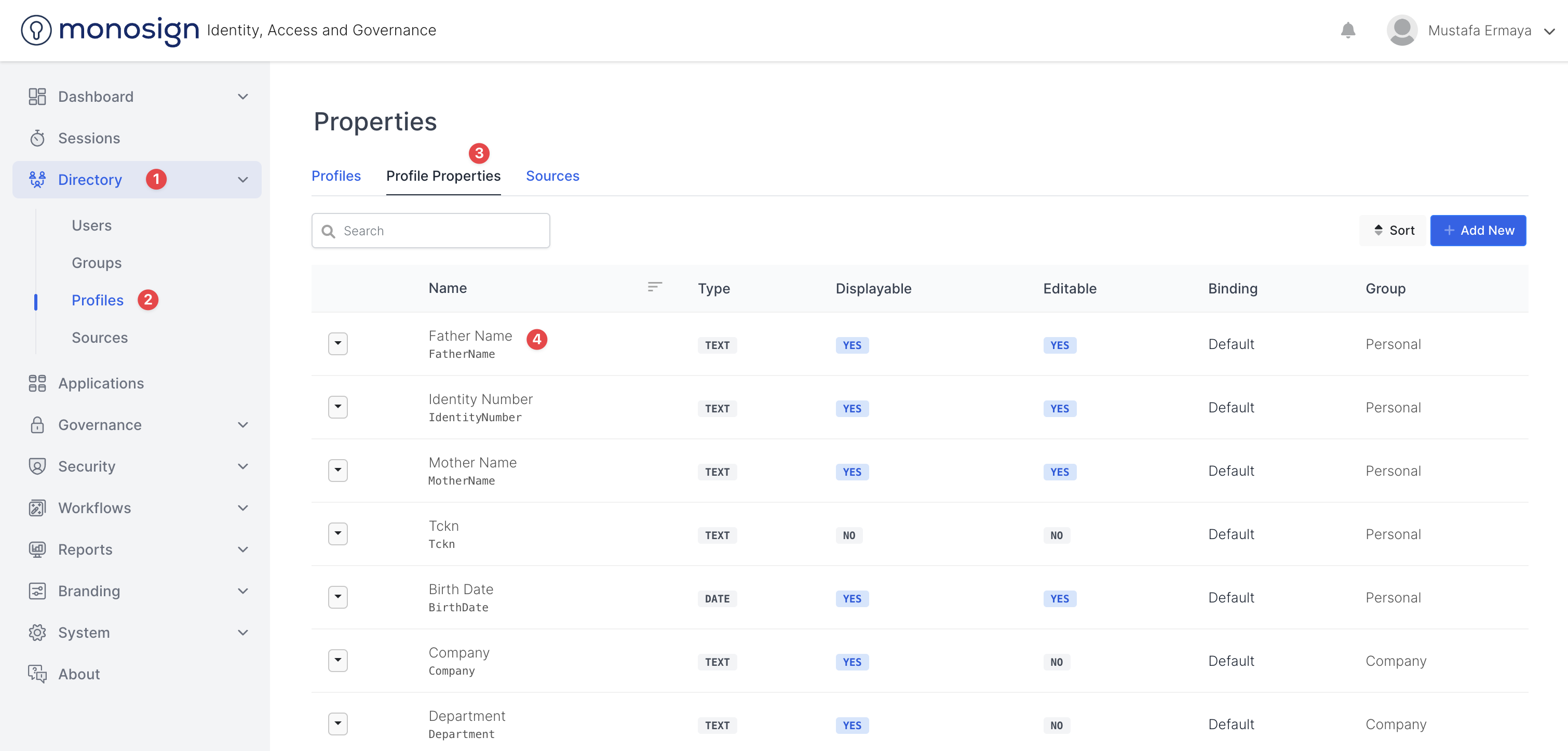Collapse the Directory menu chevron

[243, 180]
